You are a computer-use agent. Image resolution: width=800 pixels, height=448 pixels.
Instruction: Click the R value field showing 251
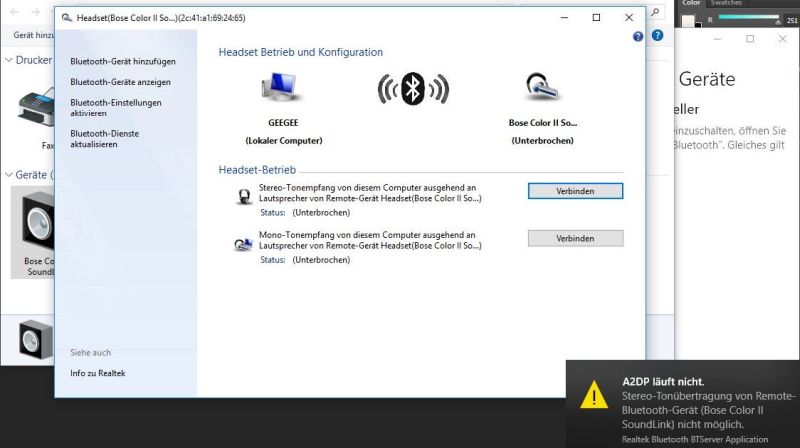pos(792,20)
